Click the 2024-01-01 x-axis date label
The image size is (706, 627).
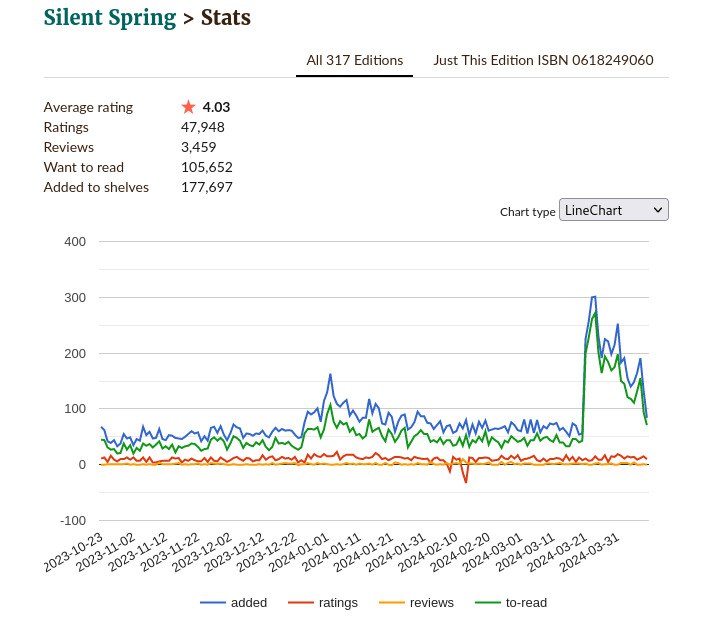tap(300, 552)
